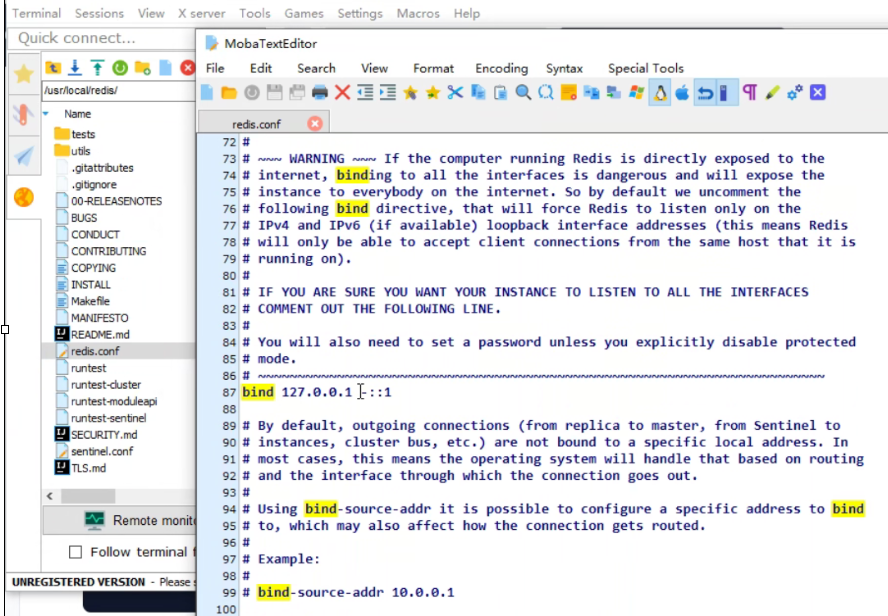Click the yellow sticky note icon in editor toolbar
Viewport: 888px width, 616px height.
(569, 92)
